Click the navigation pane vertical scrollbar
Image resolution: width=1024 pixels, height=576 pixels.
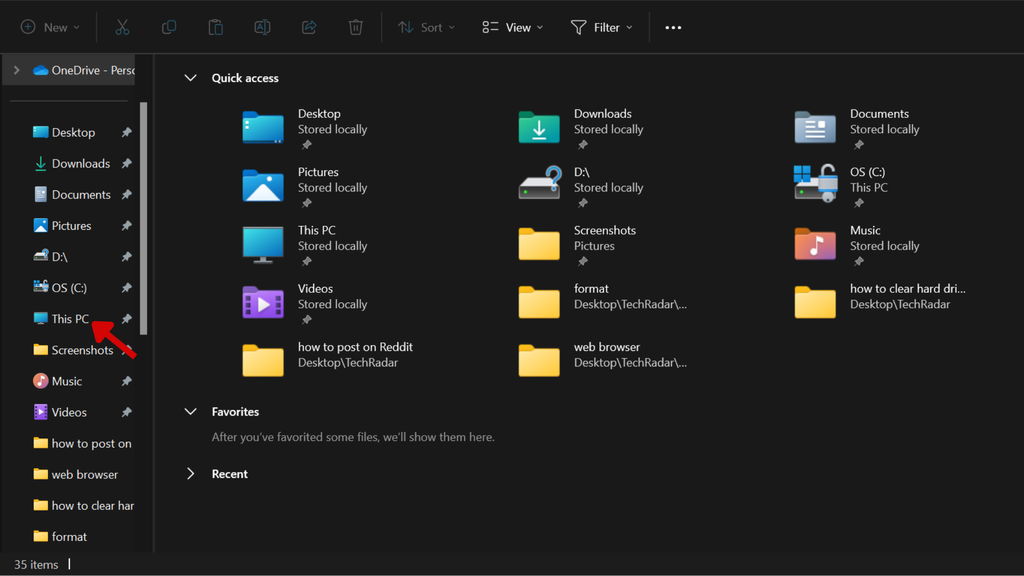[x=144, y=220]
